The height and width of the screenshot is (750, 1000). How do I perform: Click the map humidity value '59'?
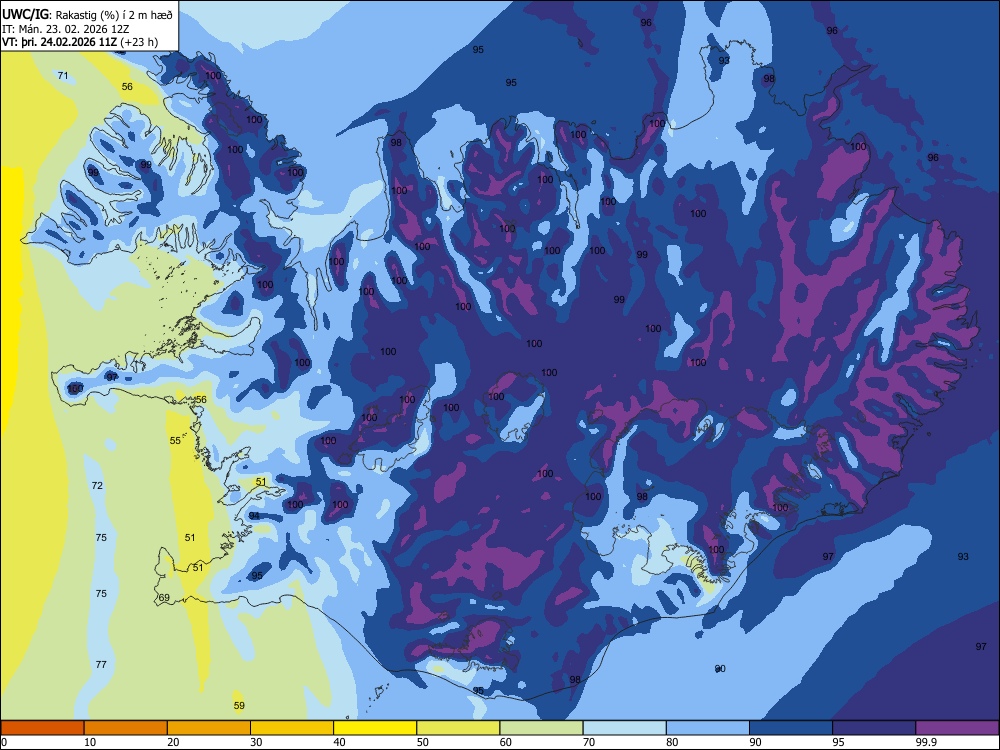click(x=239, y=705)
